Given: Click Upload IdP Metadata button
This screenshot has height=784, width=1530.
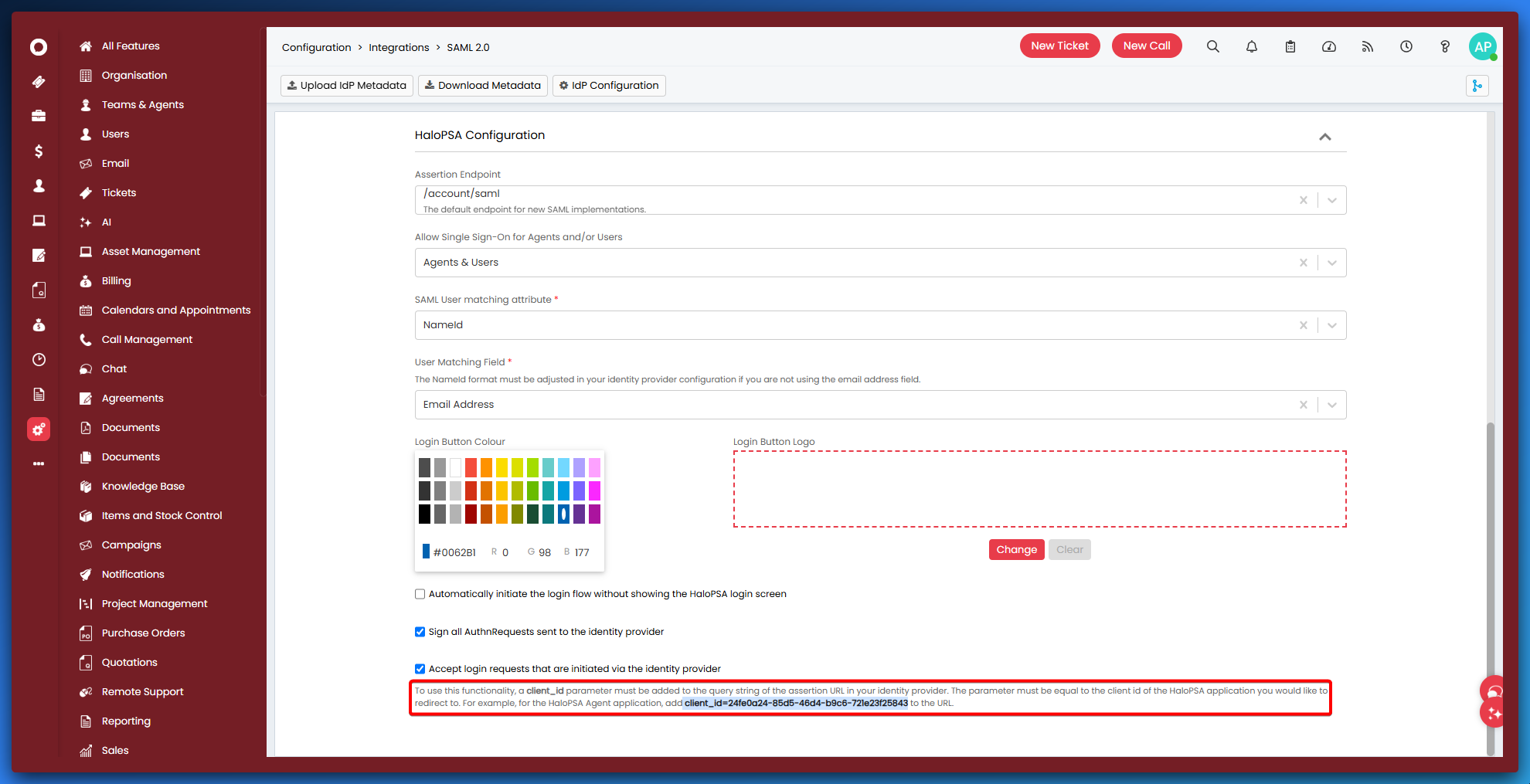Looking at the screenshot, I should point(347,86).
